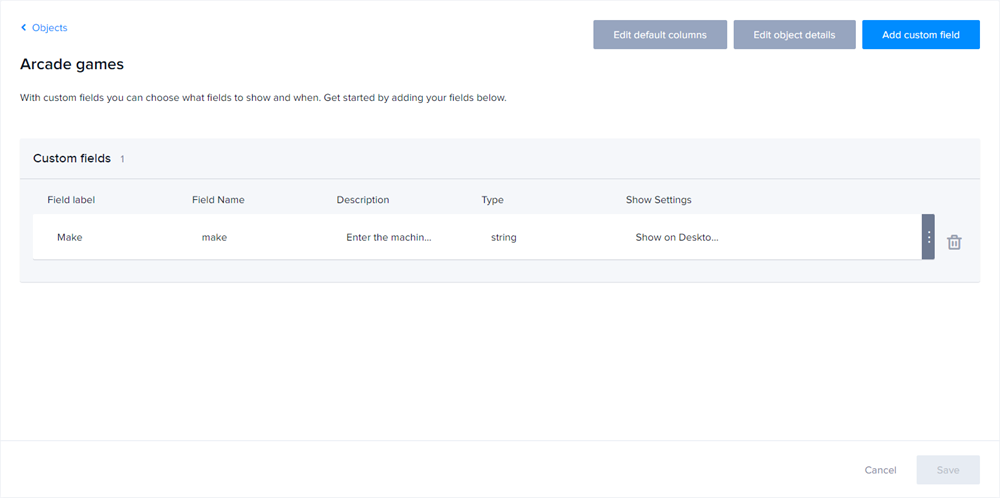Click the lowercase make field name cell
Screen dimensions: 1000x498
coord(214,238)
